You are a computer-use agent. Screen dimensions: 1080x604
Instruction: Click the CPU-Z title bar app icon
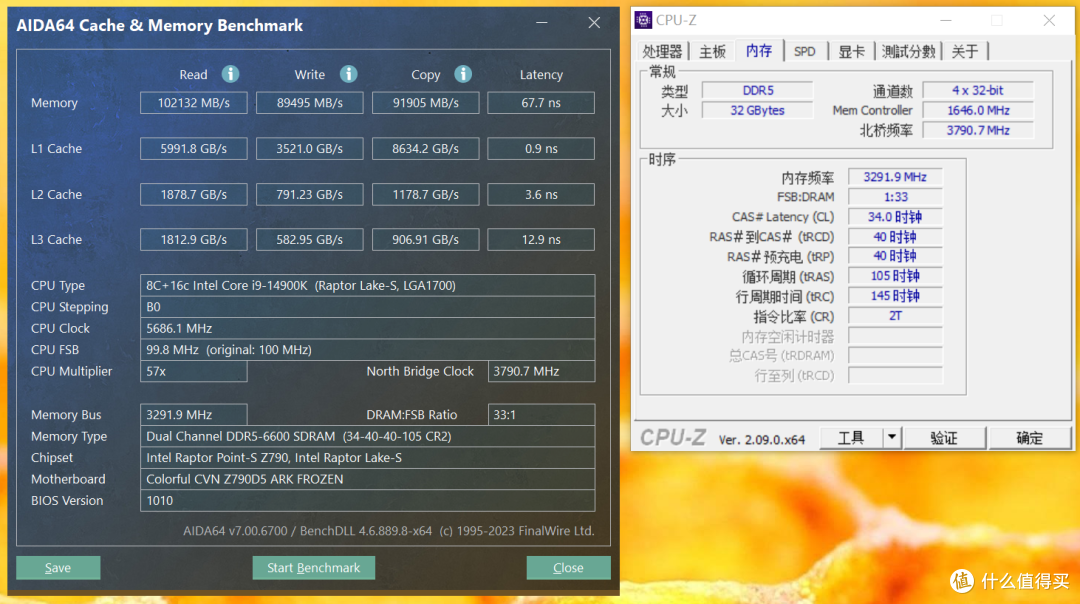point(643,20)
